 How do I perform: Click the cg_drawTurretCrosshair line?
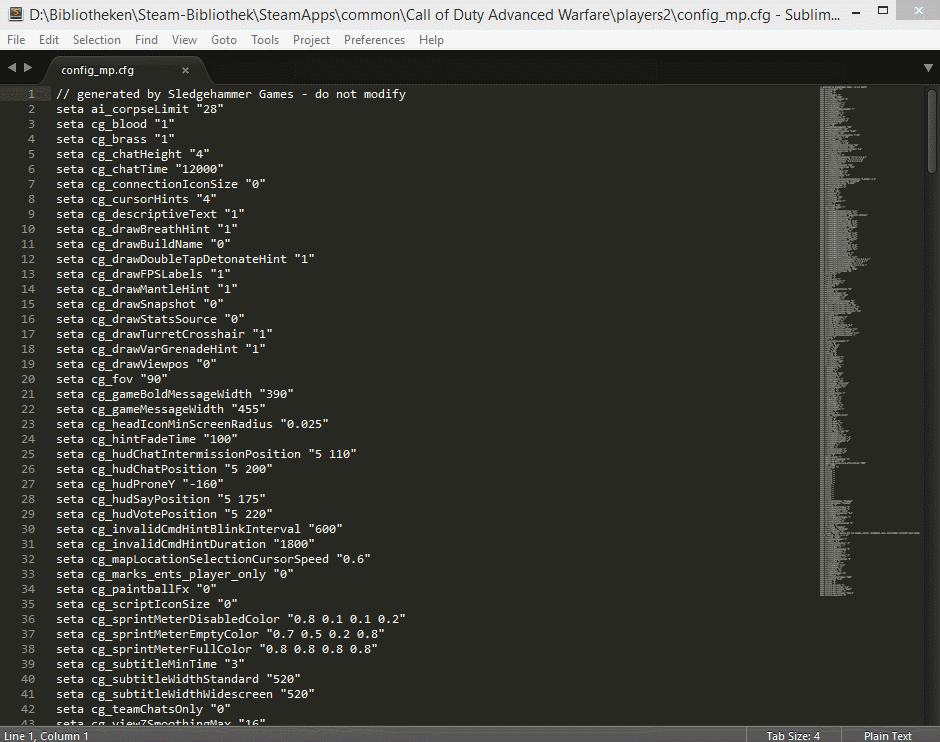click(164, 334)
